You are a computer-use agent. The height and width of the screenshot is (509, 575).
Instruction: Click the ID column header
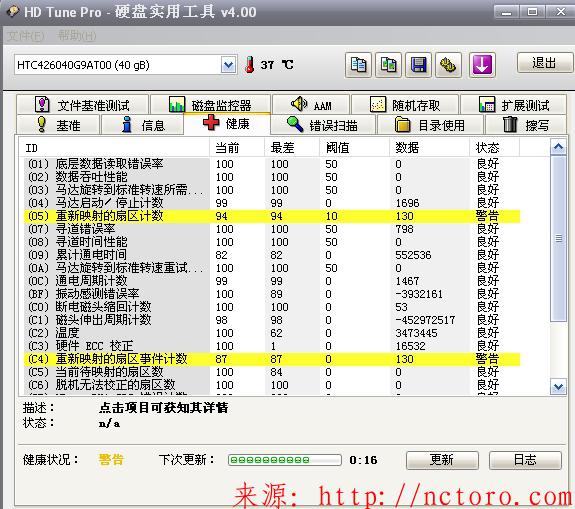point(114,148)
